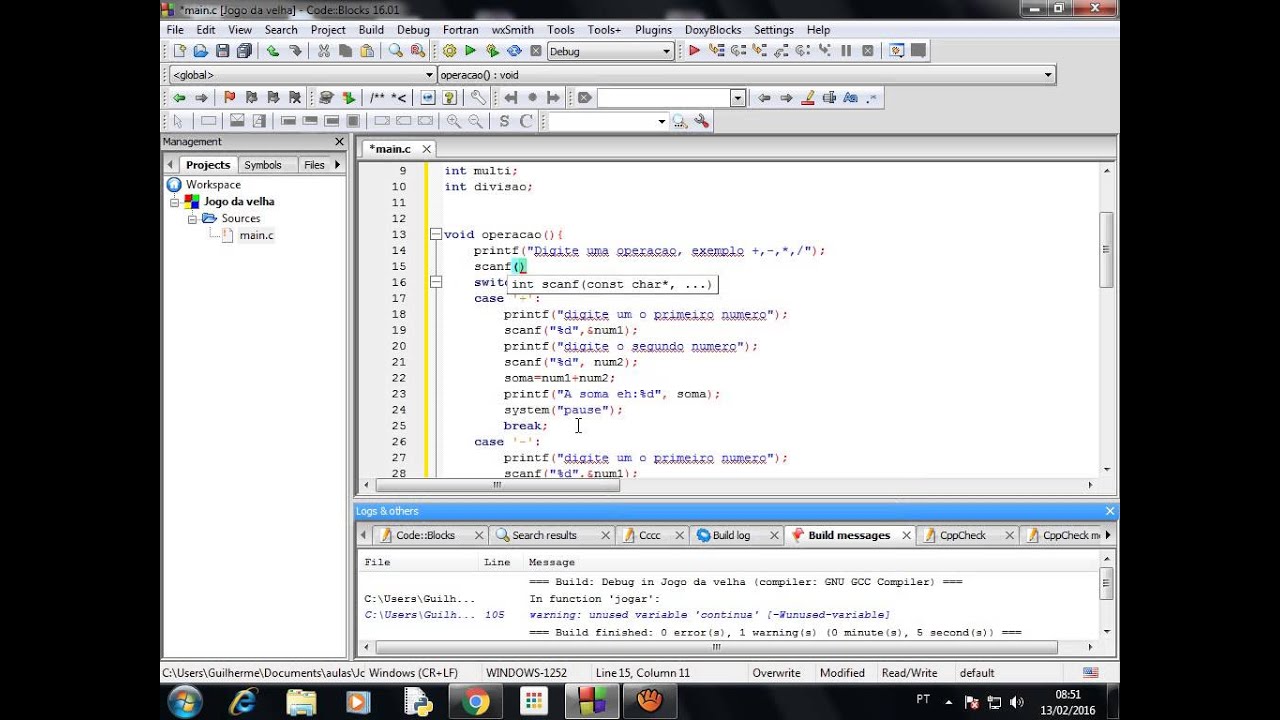Select main.c in project tree
1280x720 pixels.
[x=256, y=235]
